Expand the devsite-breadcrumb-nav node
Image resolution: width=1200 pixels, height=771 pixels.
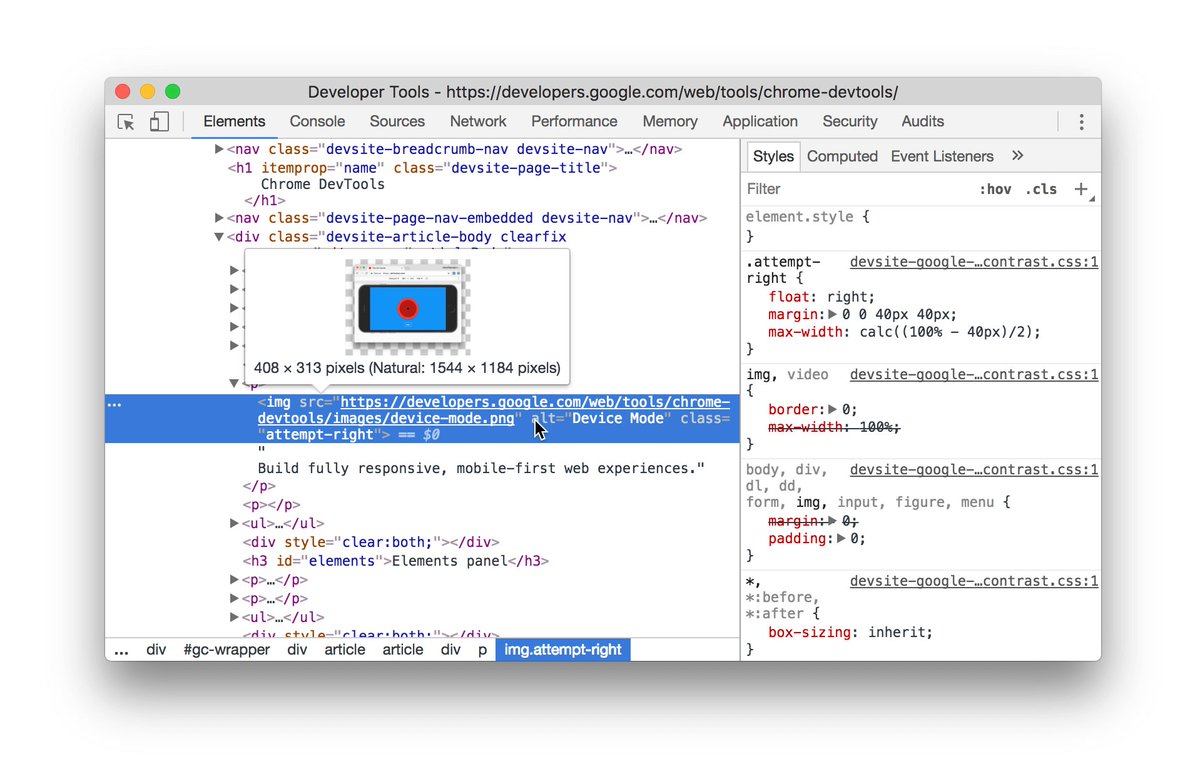click(x=220, y=149)
